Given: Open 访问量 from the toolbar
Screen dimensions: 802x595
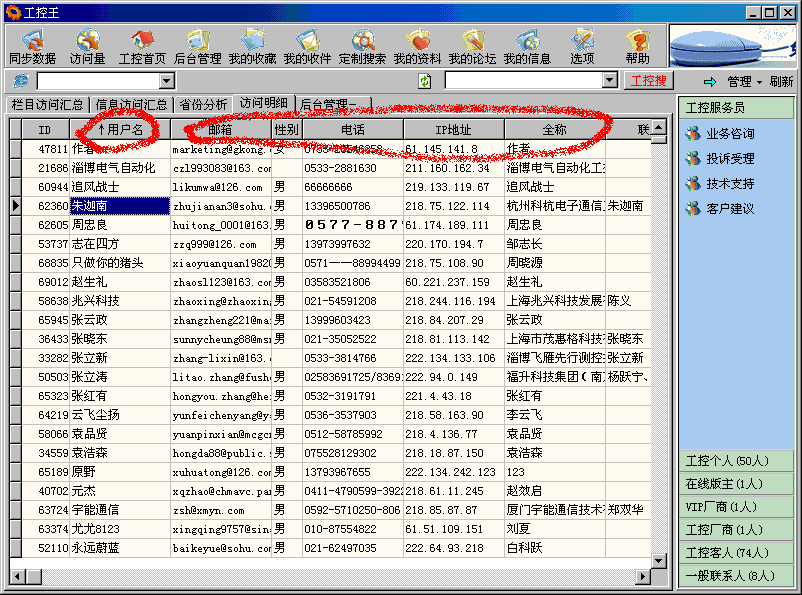Looking at the screenshot, I should (87, 46).
